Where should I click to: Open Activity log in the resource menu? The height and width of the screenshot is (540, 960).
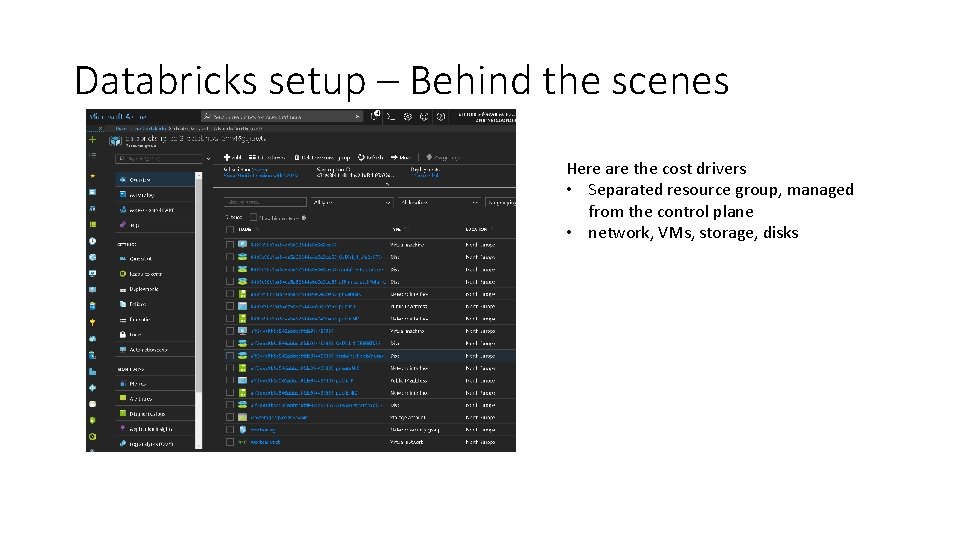(x=155, y=195)
